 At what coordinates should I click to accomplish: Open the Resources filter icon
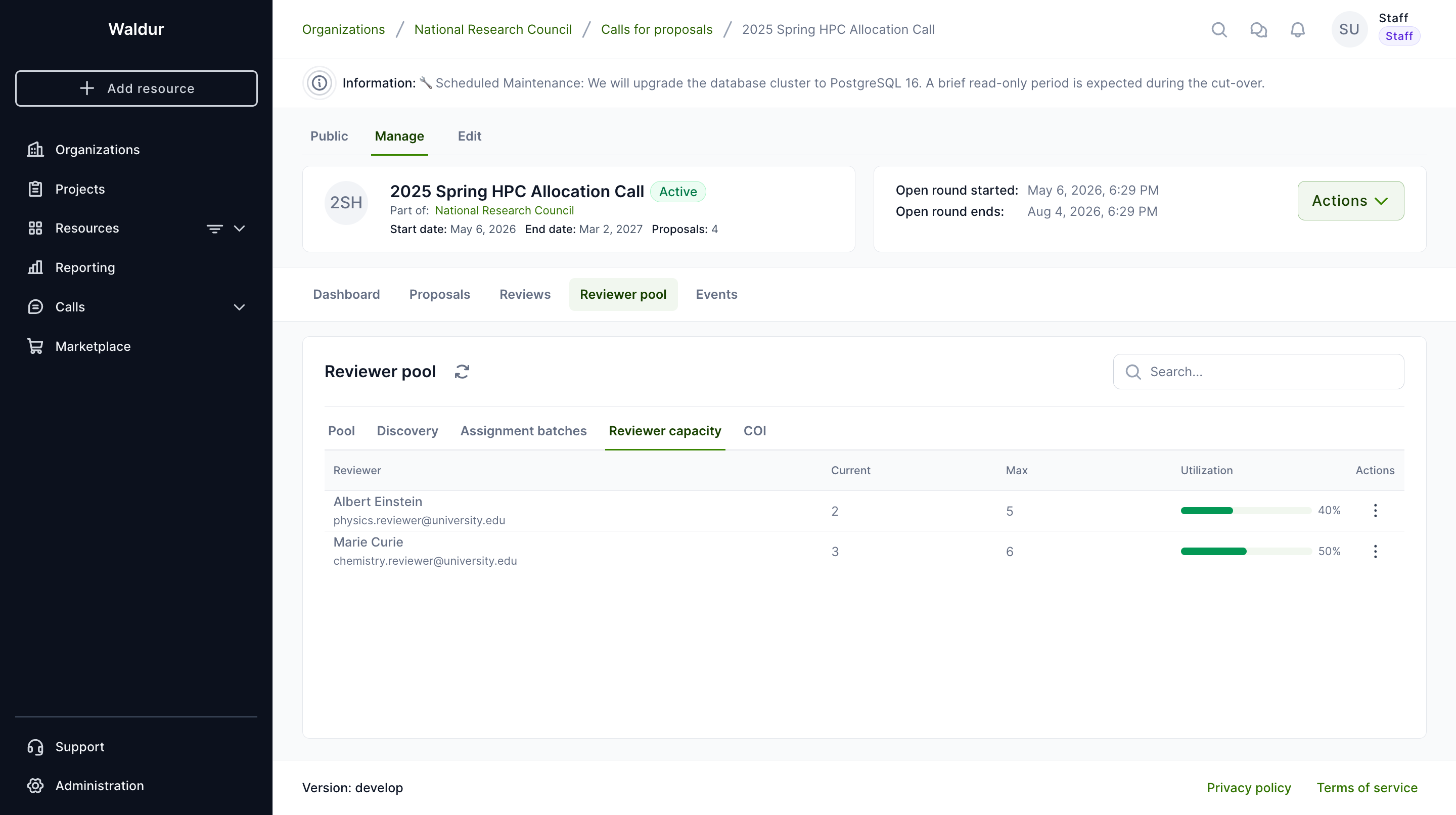click(214, 229)
